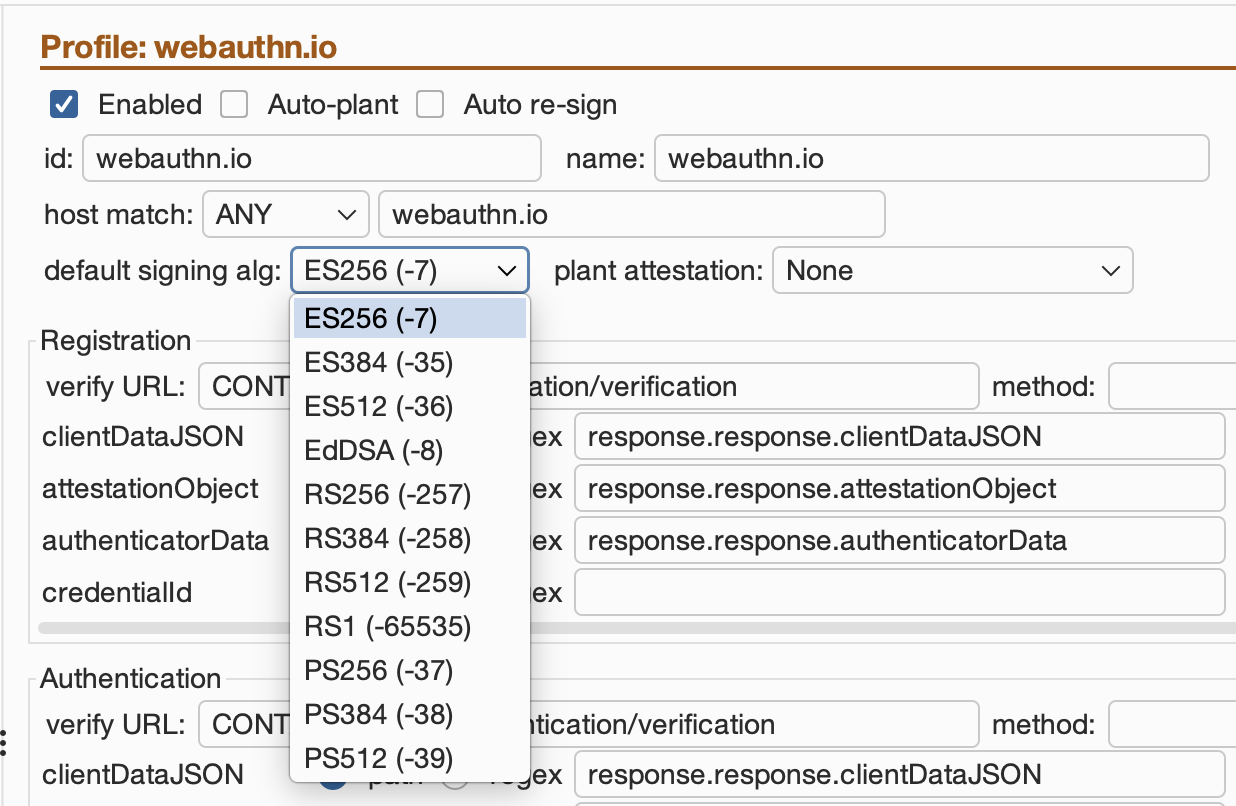Click the Registration verify URL field
The image size is (1236, 806).
[x=589, y=386]
